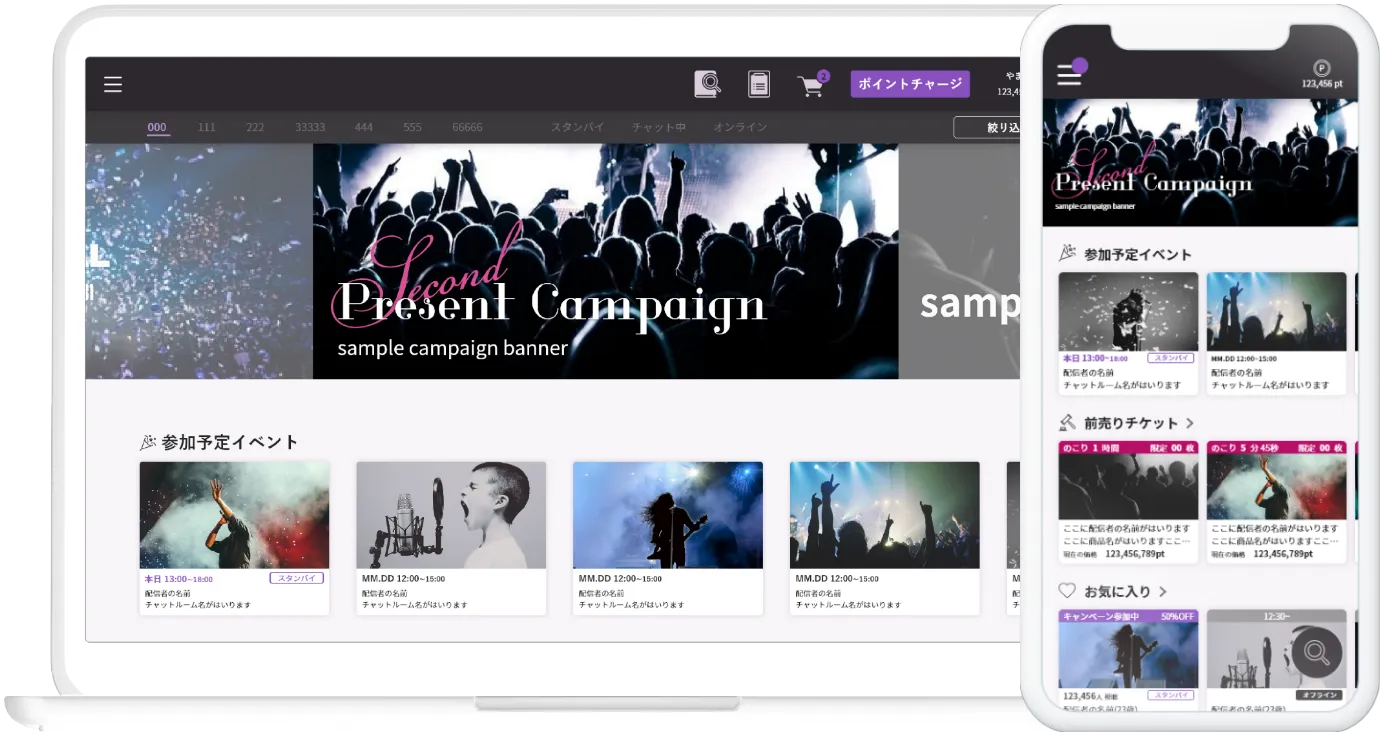Open the Present Campaign banner on laptop
The image size is (1384, 736).
605,261
